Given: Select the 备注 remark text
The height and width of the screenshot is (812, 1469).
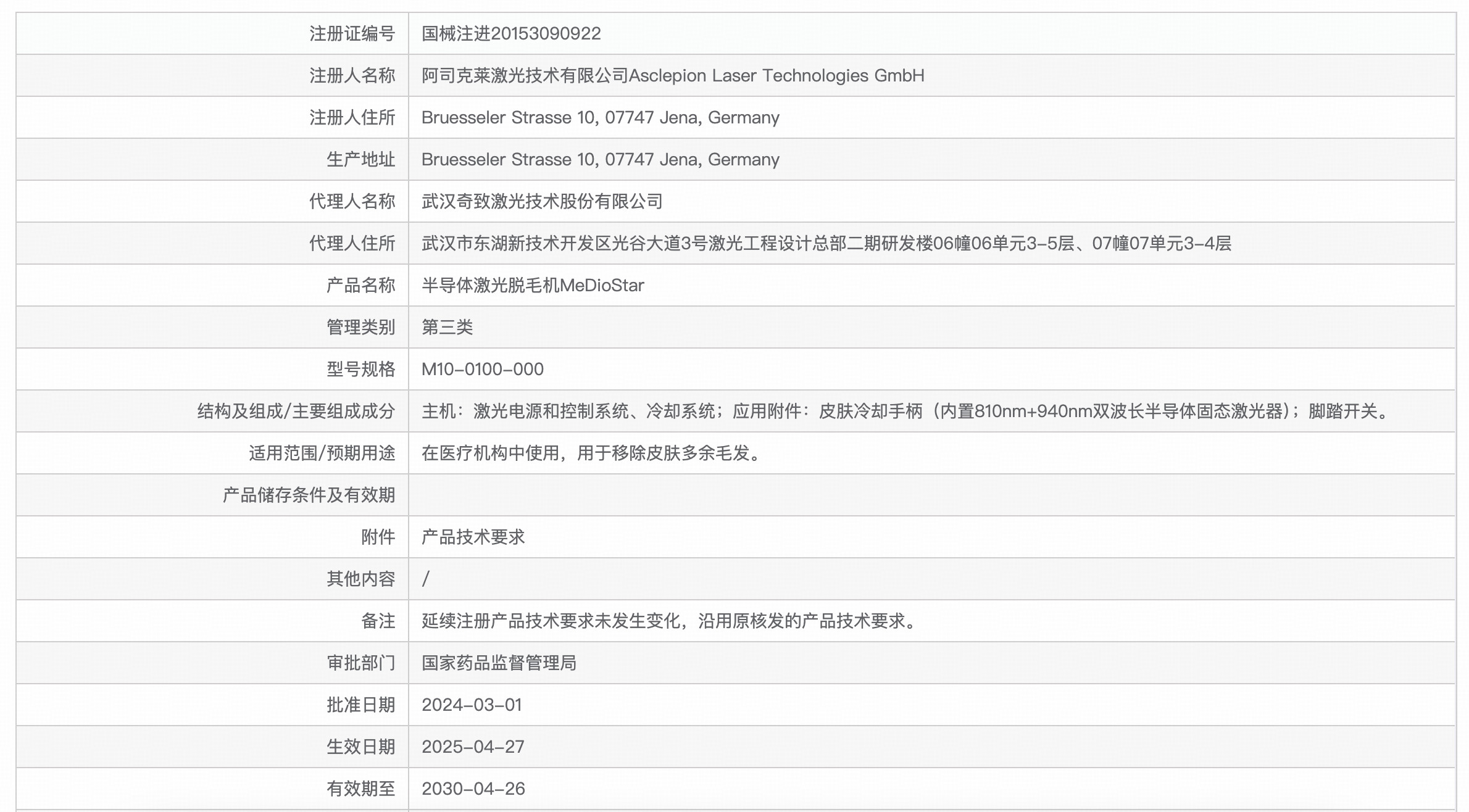Looking at the screenshot, I should click(x=667, y=621).
